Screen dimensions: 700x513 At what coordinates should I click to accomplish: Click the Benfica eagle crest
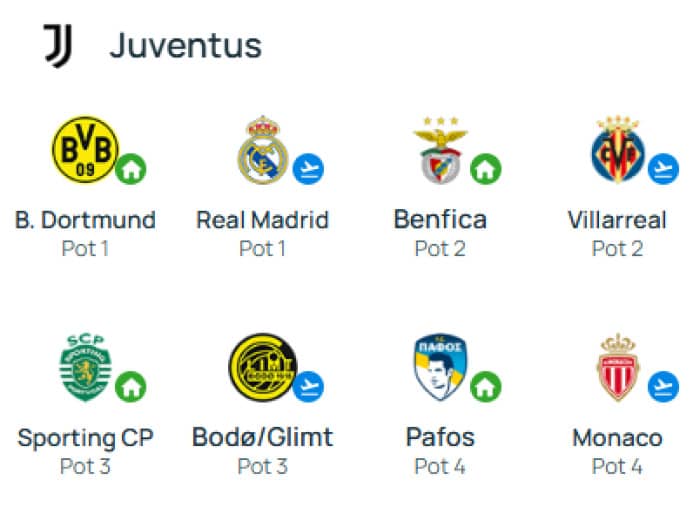pos(440,150)
